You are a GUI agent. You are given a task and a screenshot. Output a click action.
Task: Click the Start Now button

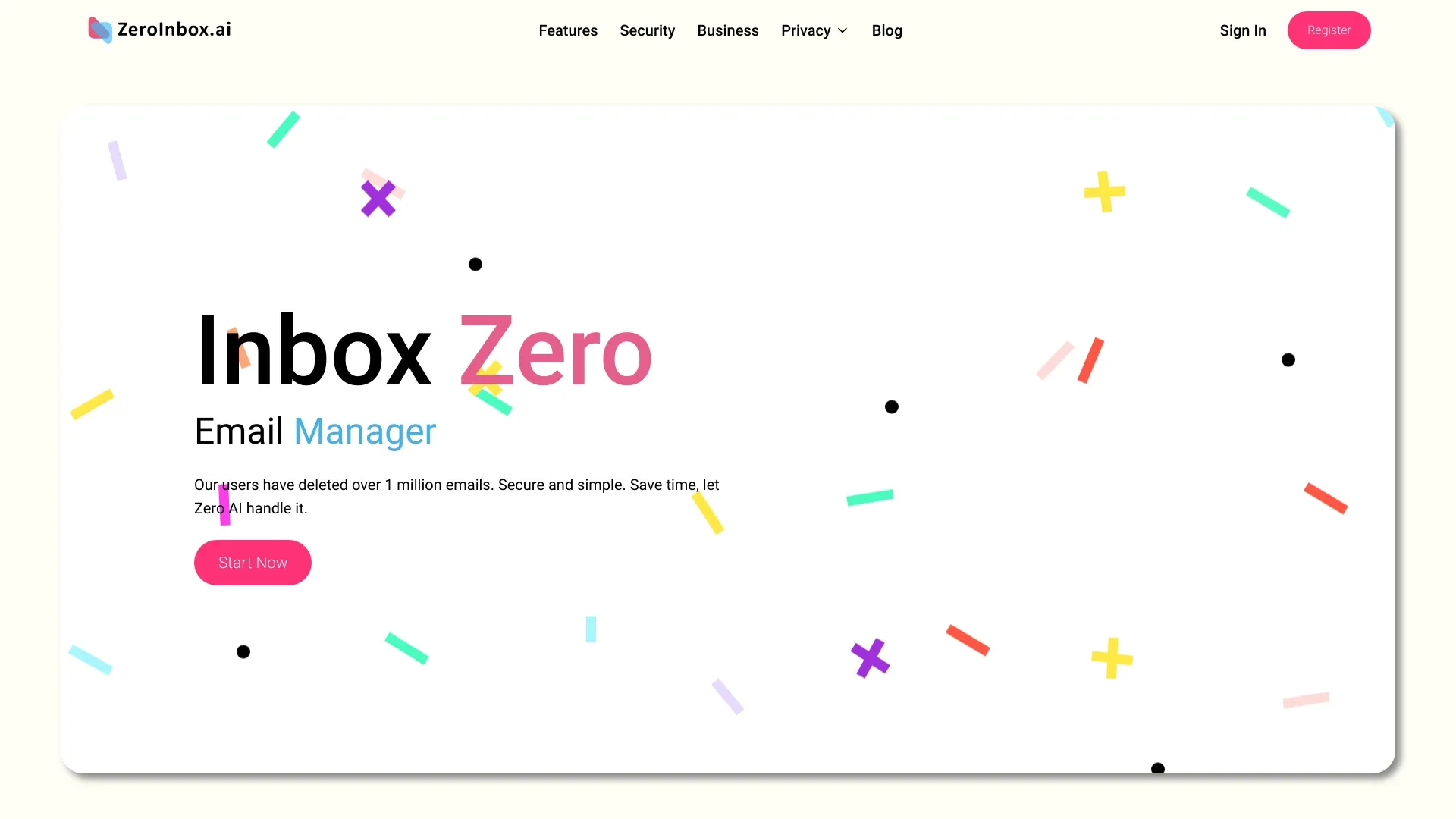tap(252, 562)
